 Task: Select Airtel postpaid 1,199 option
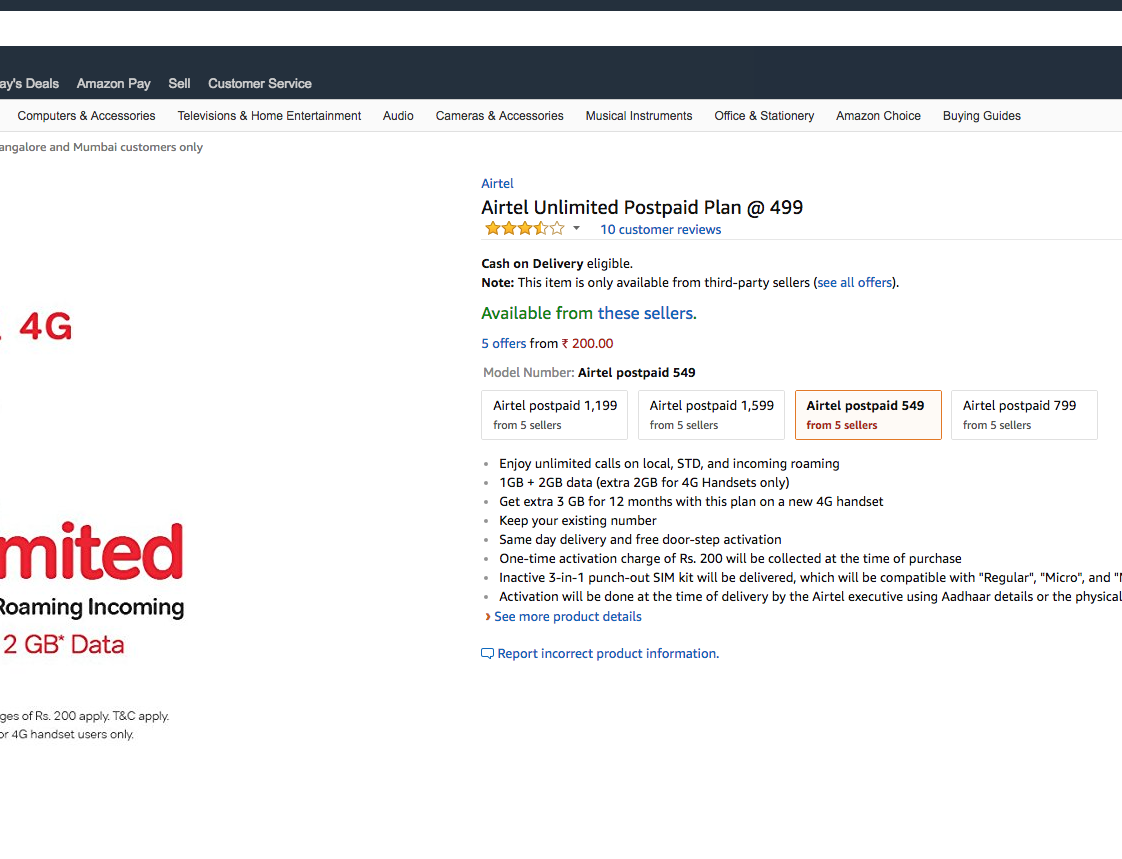coord(555,415)
